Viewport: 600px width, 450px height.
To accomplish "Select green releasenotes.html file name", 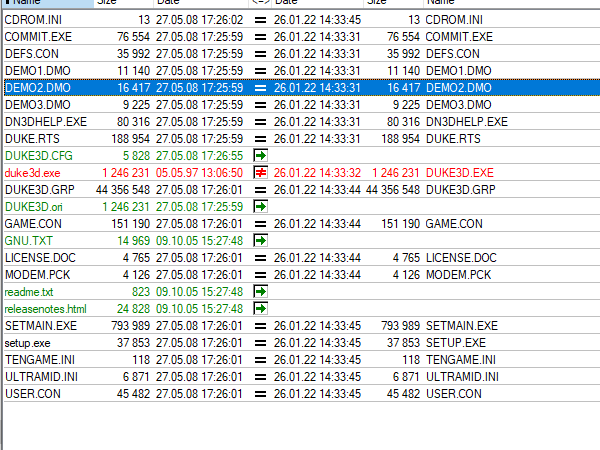I will (x=46, y=308).
